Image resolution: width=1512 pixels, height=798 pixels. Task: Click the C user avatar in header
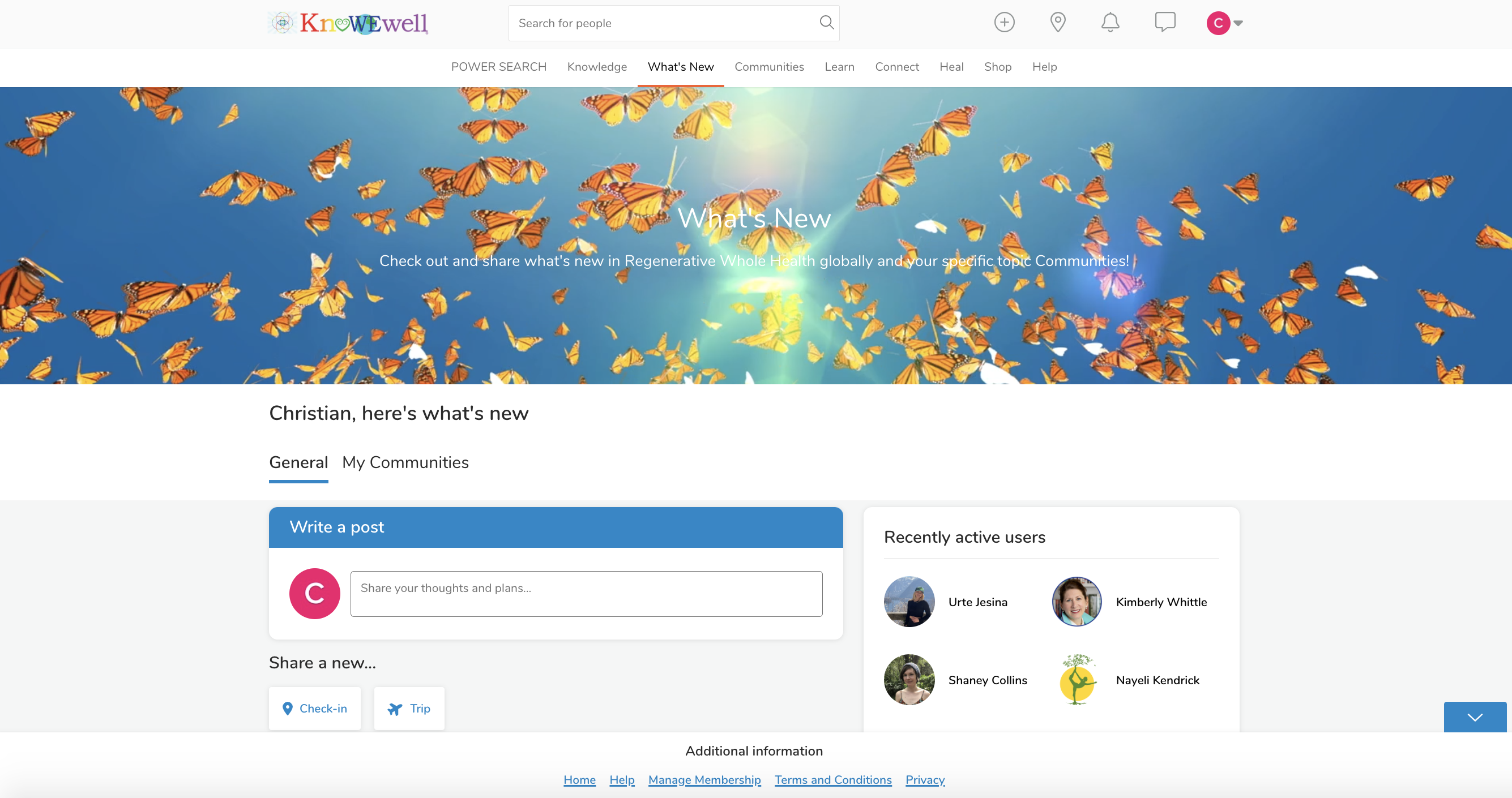1218,23
